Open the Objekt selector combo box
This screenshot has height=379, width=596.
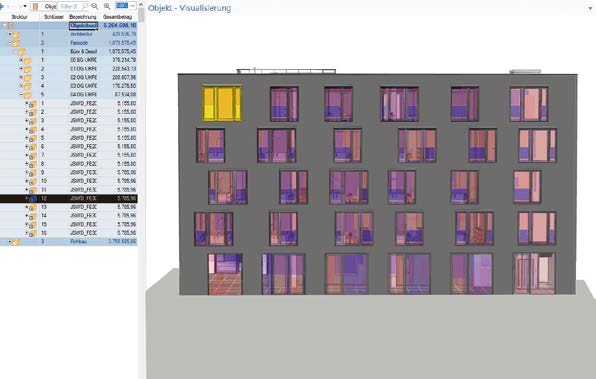44,6
